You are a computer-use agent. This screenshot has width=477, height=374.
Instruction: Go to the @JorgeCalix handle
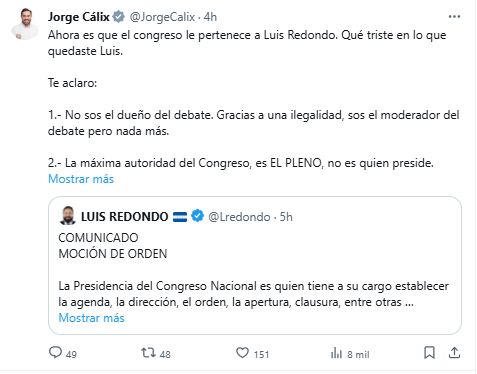(162, 17)
